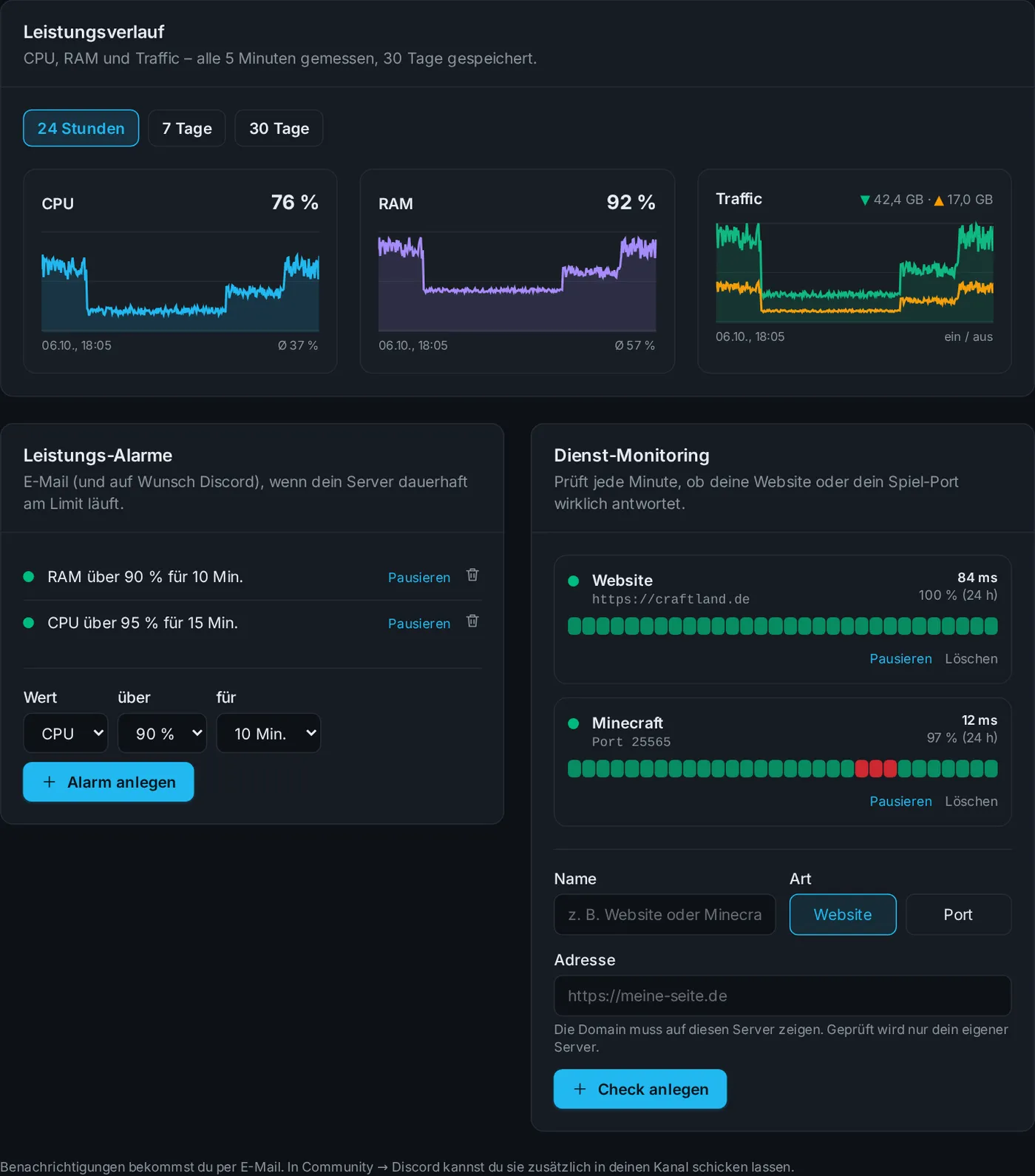Click the https://craftland.de address

pyautogui.click(x=671, y=599)
